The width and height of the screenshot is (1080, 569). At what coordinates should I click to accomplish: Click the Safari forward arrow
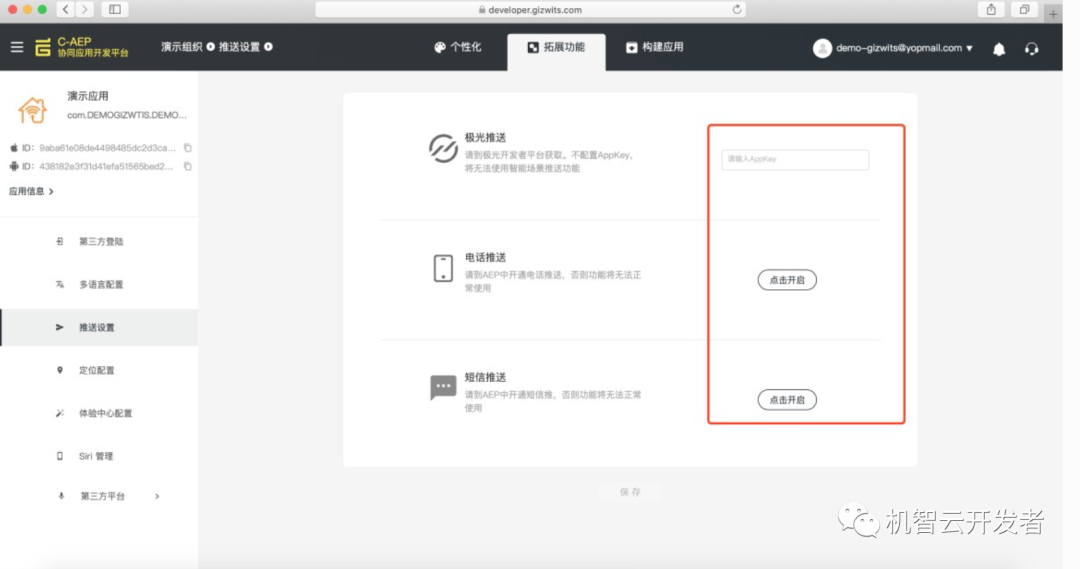click(x=85, y=10)
